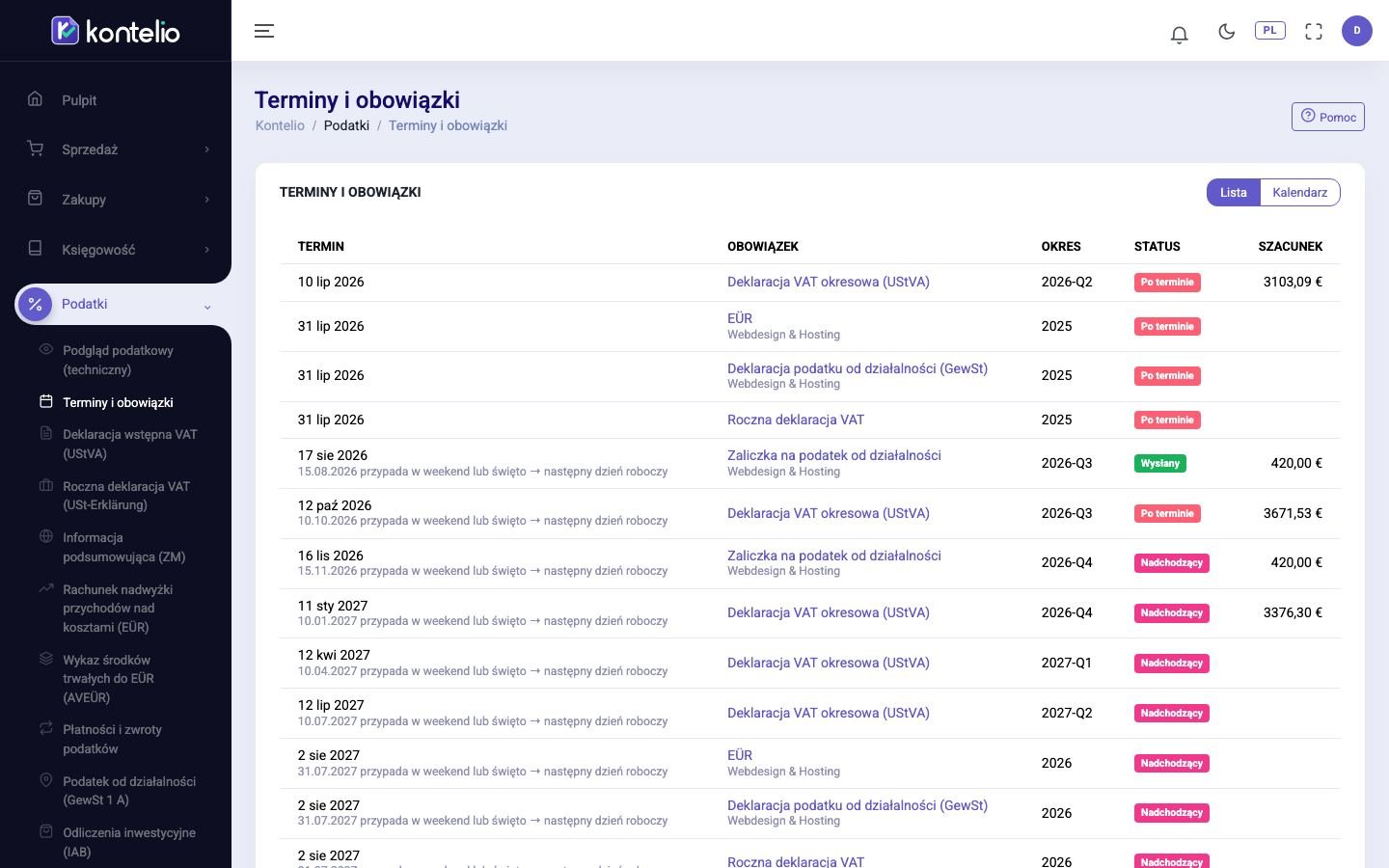The width and height of the screenshot is (1389, 868).
Task: Expand the Zakupy submenu chevron
Action: (x=206, y=200)
